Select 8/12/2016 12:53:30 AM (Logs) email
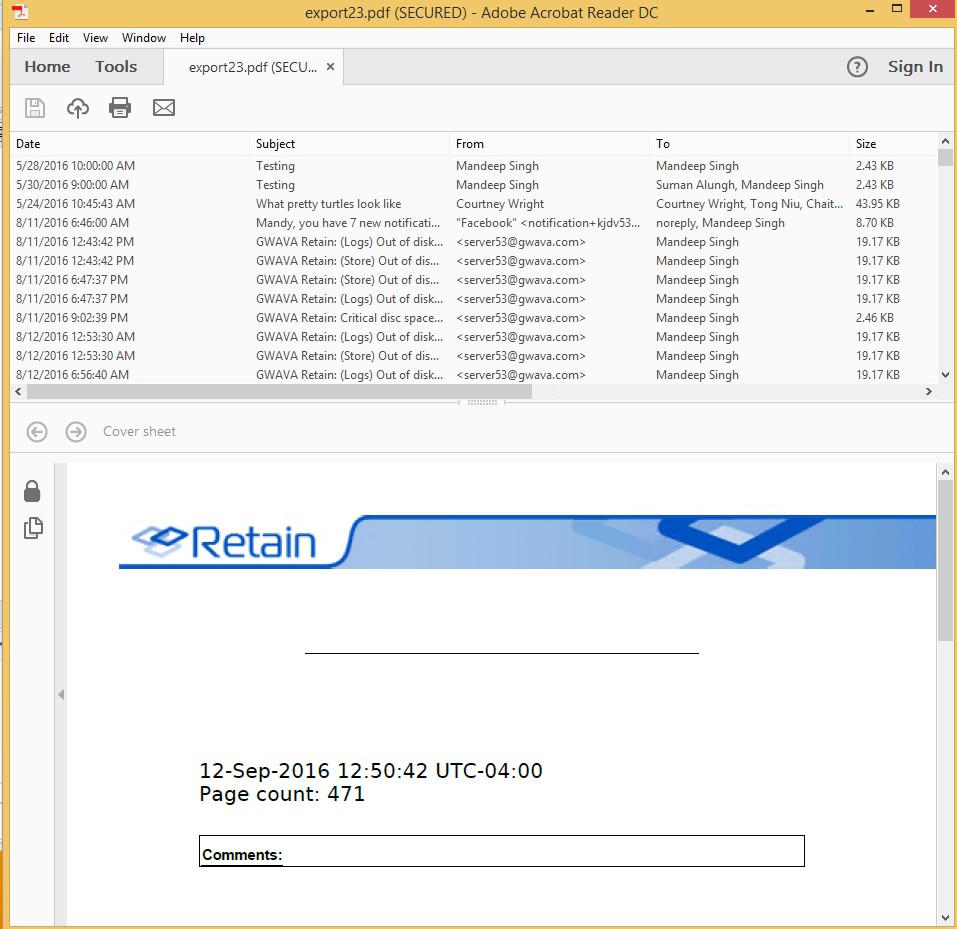Screen dimensions: 957x929 (x=474, y=336)
